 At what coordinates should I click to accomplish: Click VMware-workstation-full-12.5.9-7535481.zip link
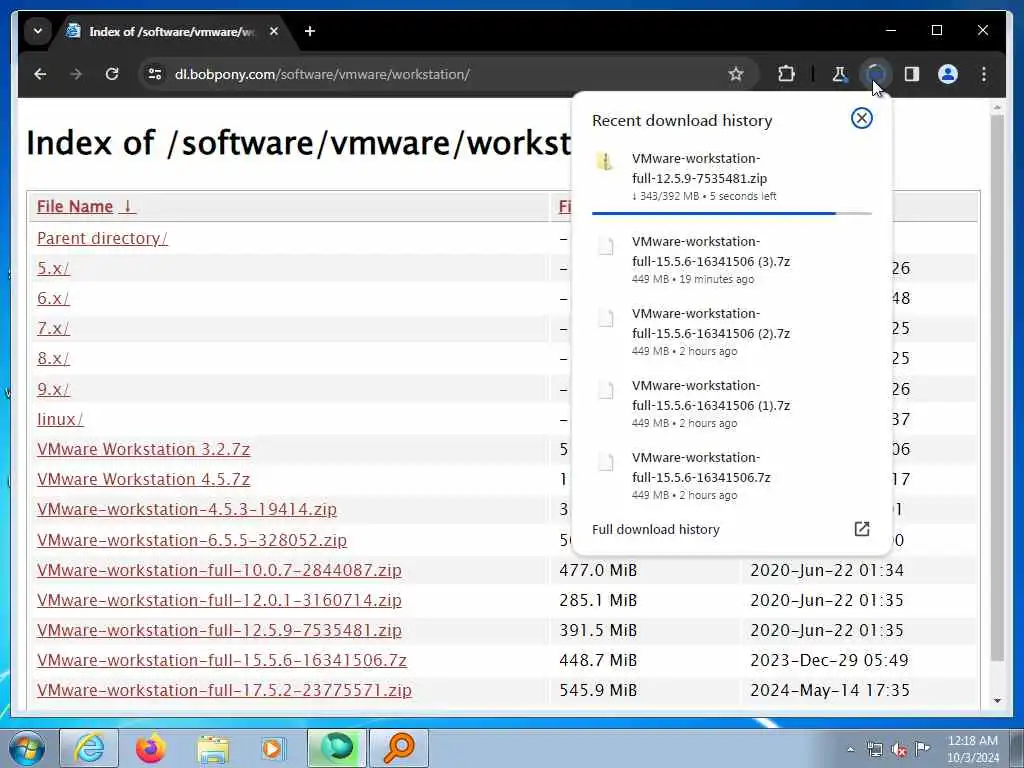click(219, 630)
